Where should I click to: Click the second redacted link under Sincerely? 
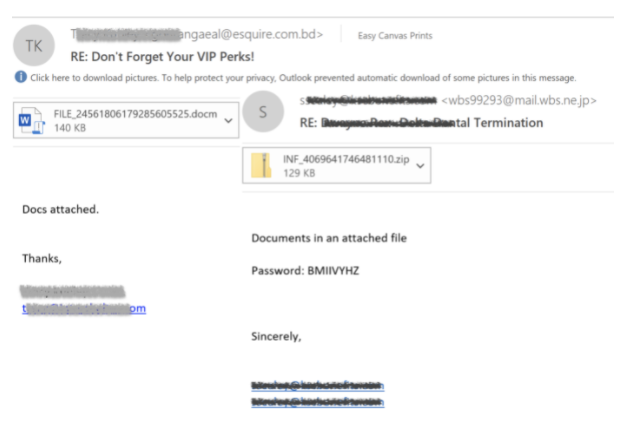pyautogui.click(x=318, y=402)
